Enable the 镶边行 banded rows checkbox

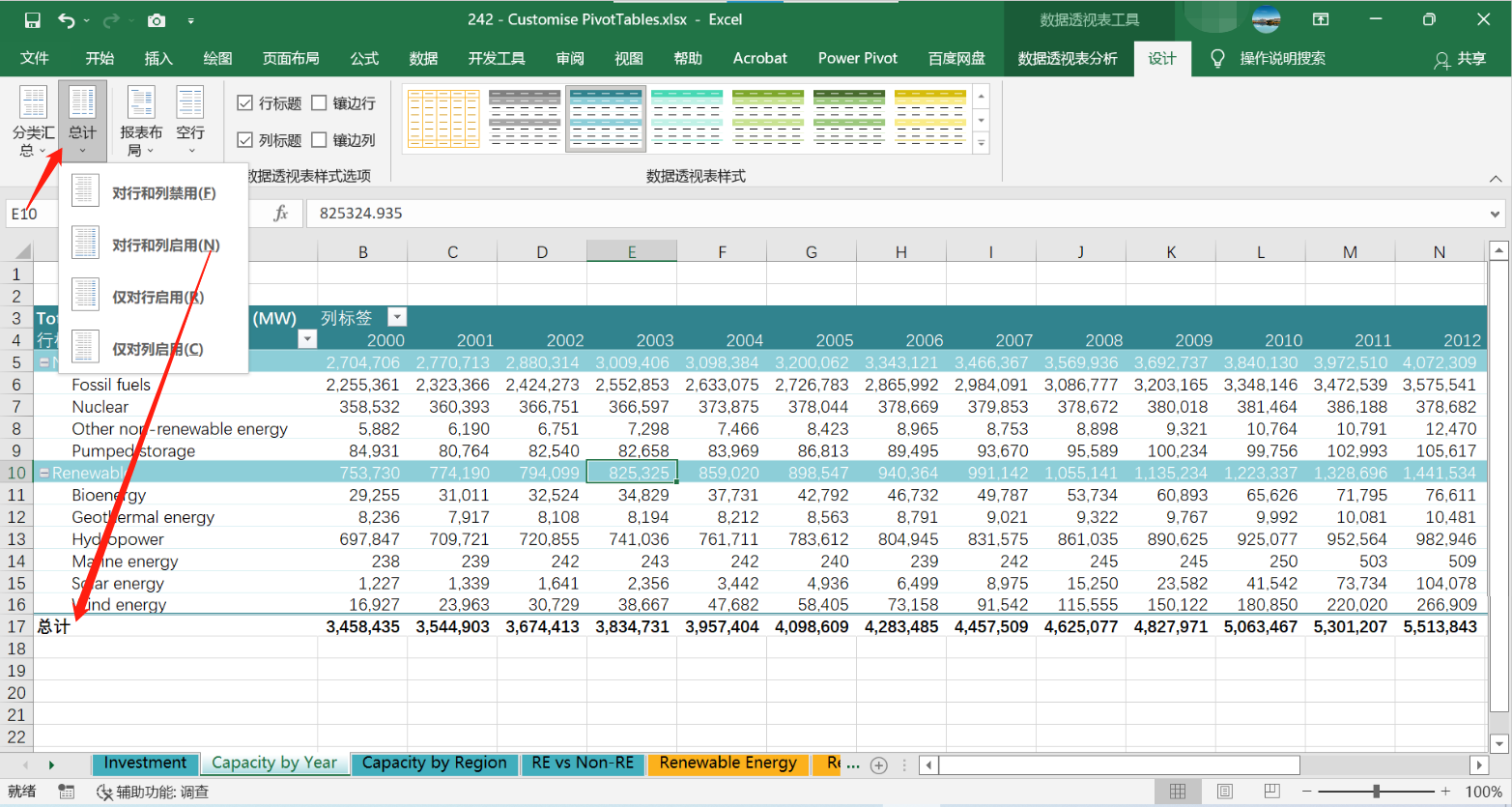[320, 103]
